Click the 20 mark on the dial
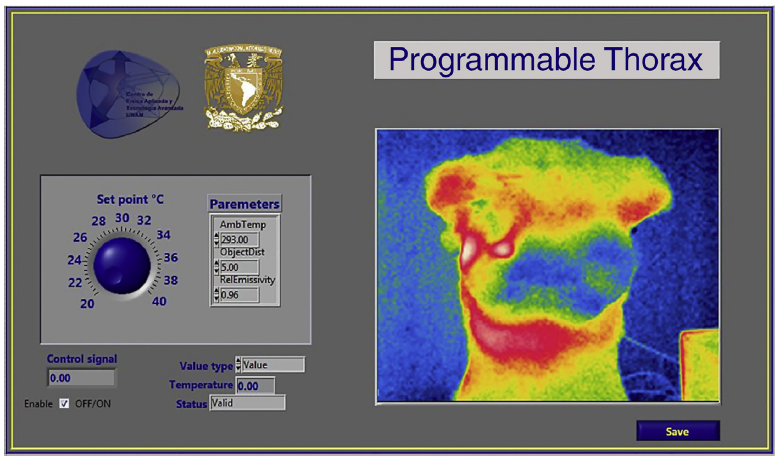The height and width of the screenshot is (458, 781). tap(87, 304)
